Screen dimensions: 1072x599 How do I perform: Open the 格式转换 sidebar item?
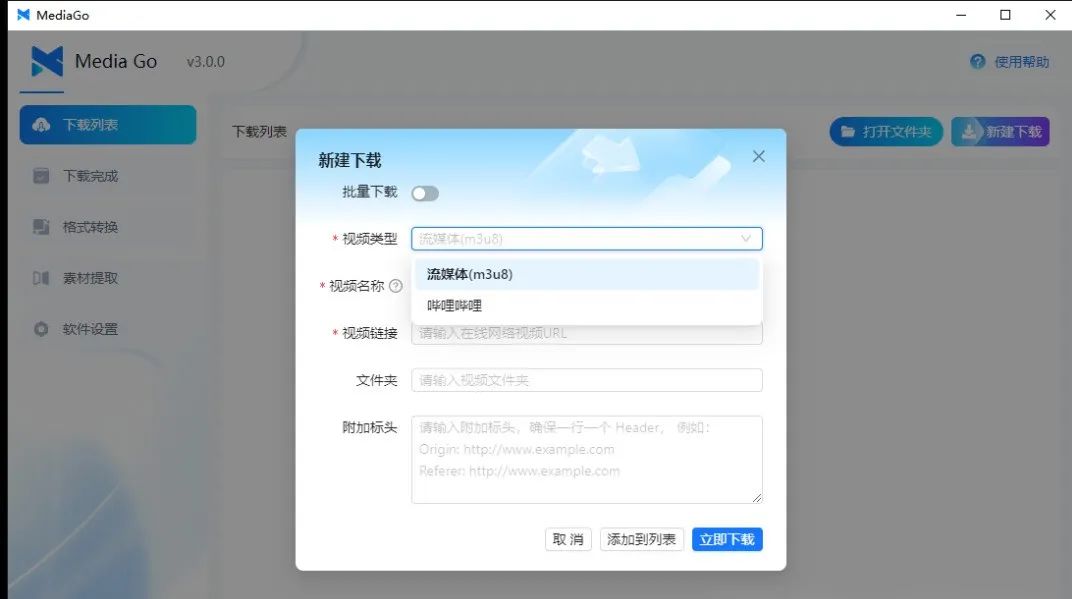[108, 227]
